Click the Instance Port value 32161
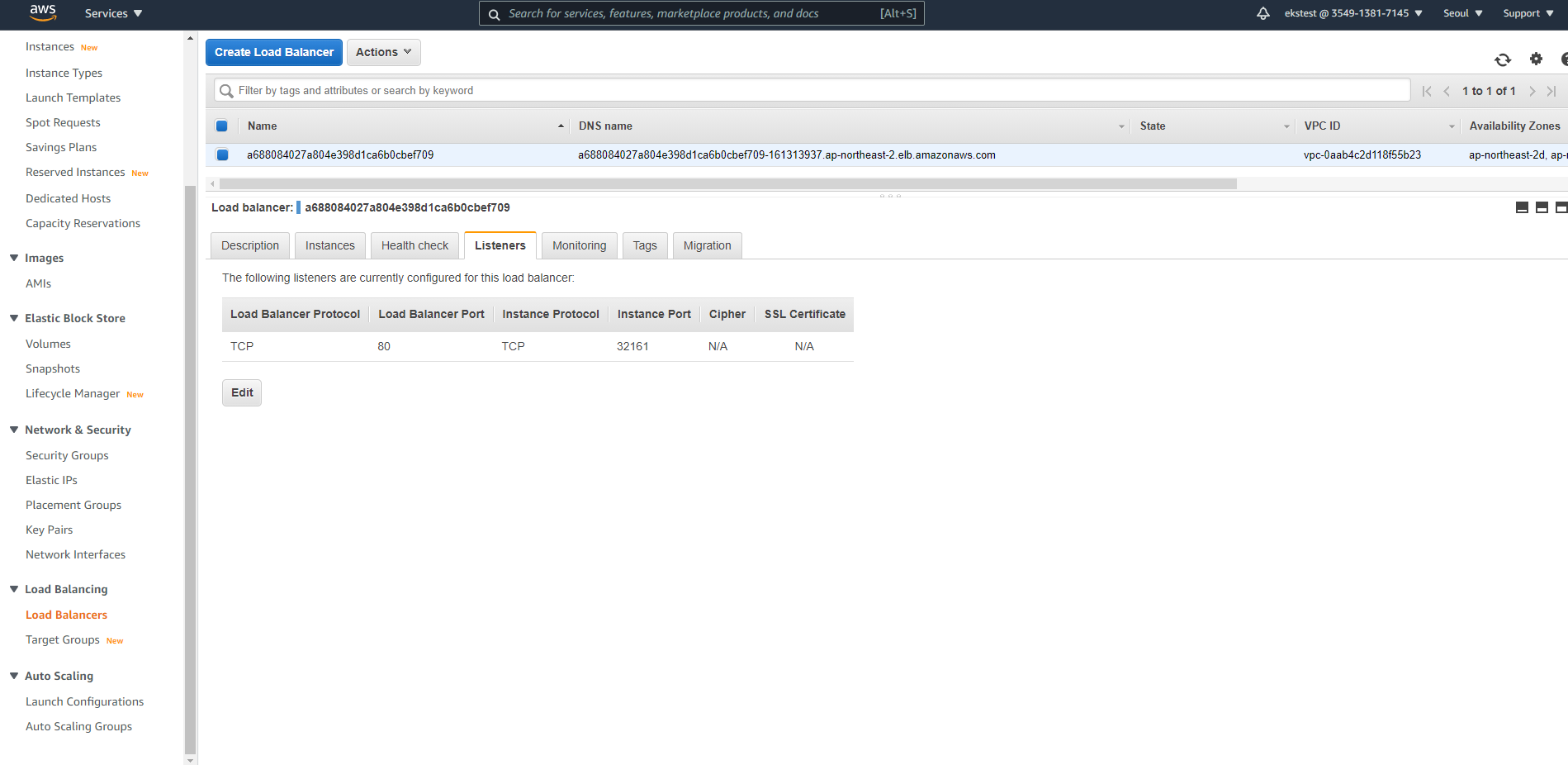 coord(632,346)
